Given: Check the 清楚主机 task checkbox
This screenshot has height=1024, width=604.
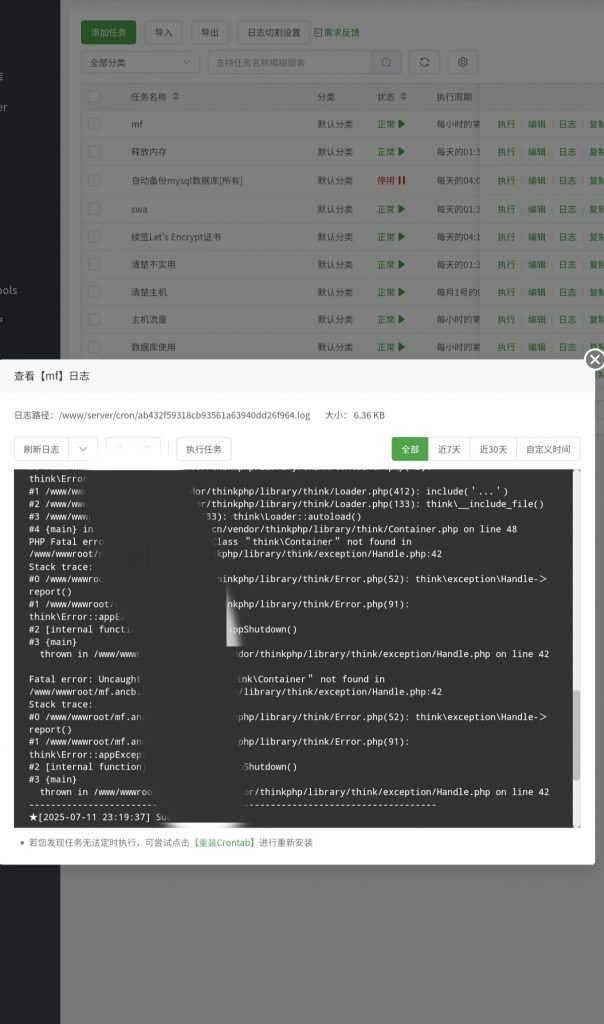Looking at the screenshot, I should point(94,292).
